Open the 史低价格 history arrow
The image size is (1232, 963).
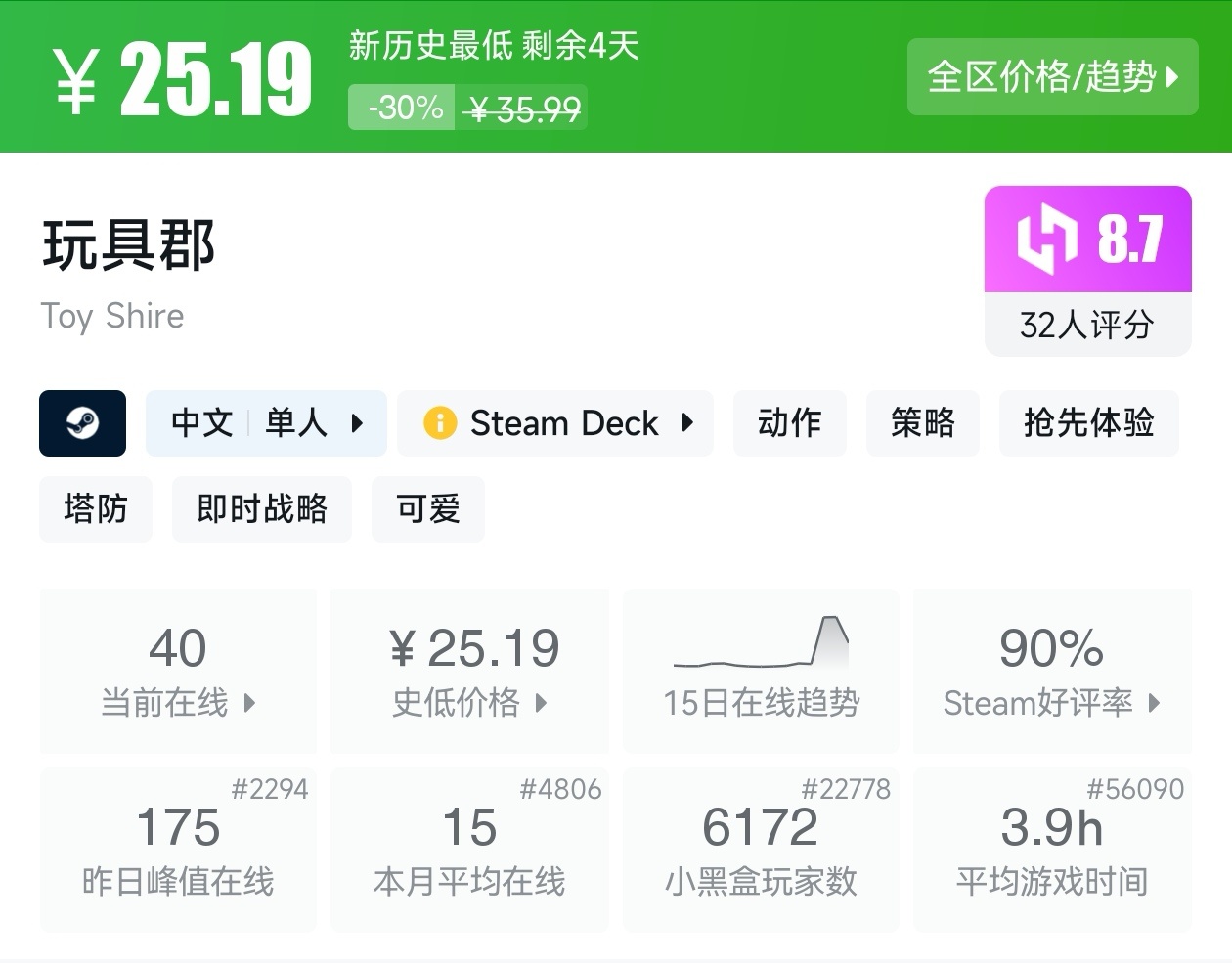[541, 703]
